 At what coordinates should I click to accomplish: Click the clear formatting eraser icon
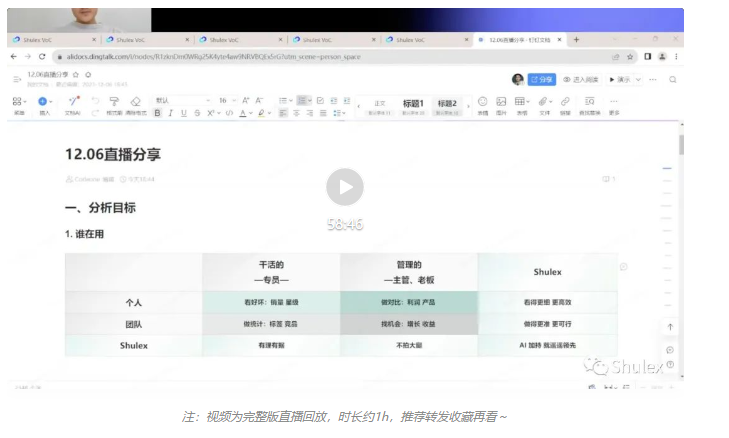click(135, 102)
